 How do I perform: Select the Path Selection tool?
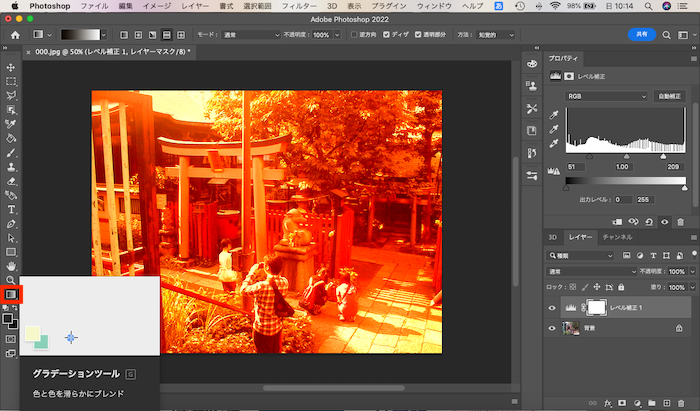(x=11, y=238)
